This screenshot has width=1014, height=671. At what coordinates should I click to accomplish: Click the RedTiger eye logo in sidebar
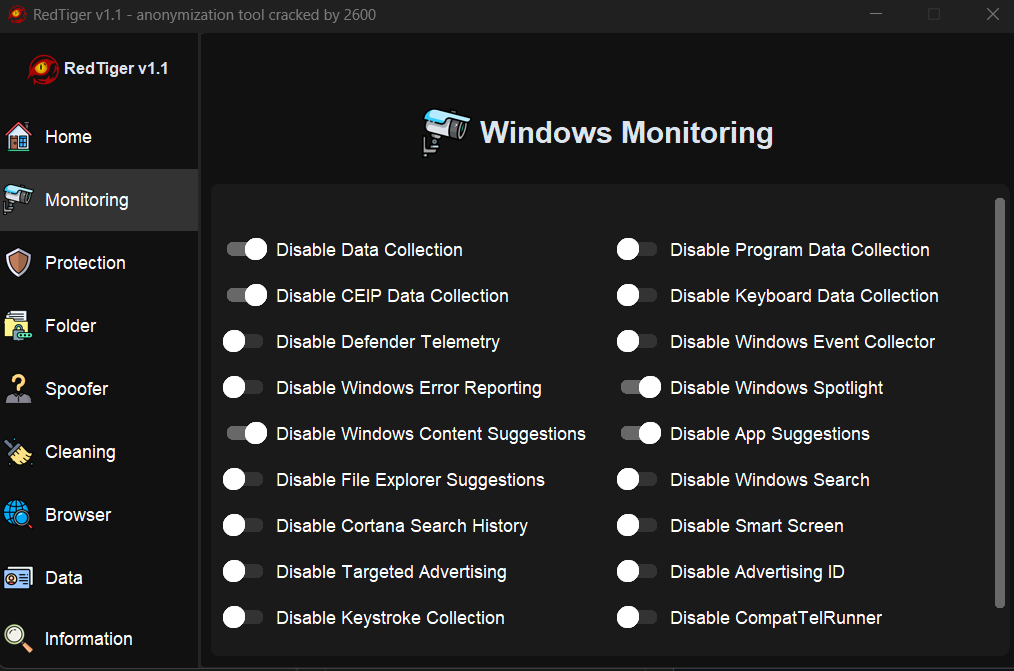[43, 69]
